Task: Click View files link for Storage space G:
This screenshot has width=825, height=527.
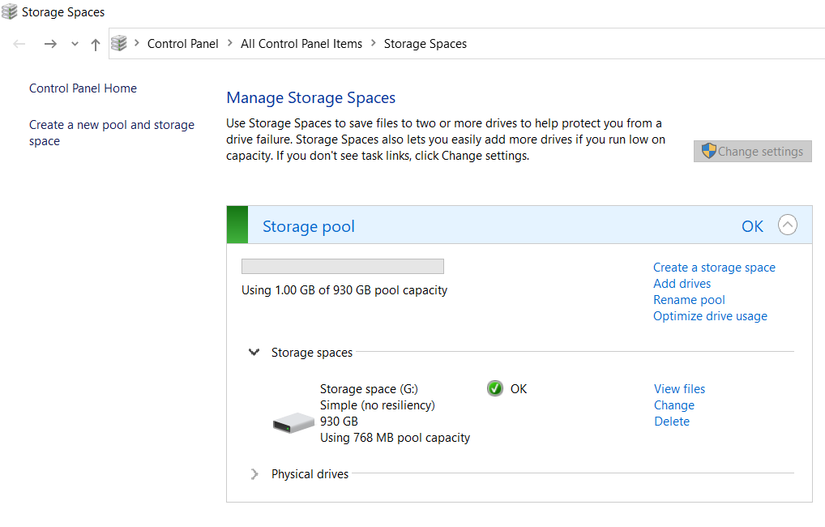Action: (679, 389)
